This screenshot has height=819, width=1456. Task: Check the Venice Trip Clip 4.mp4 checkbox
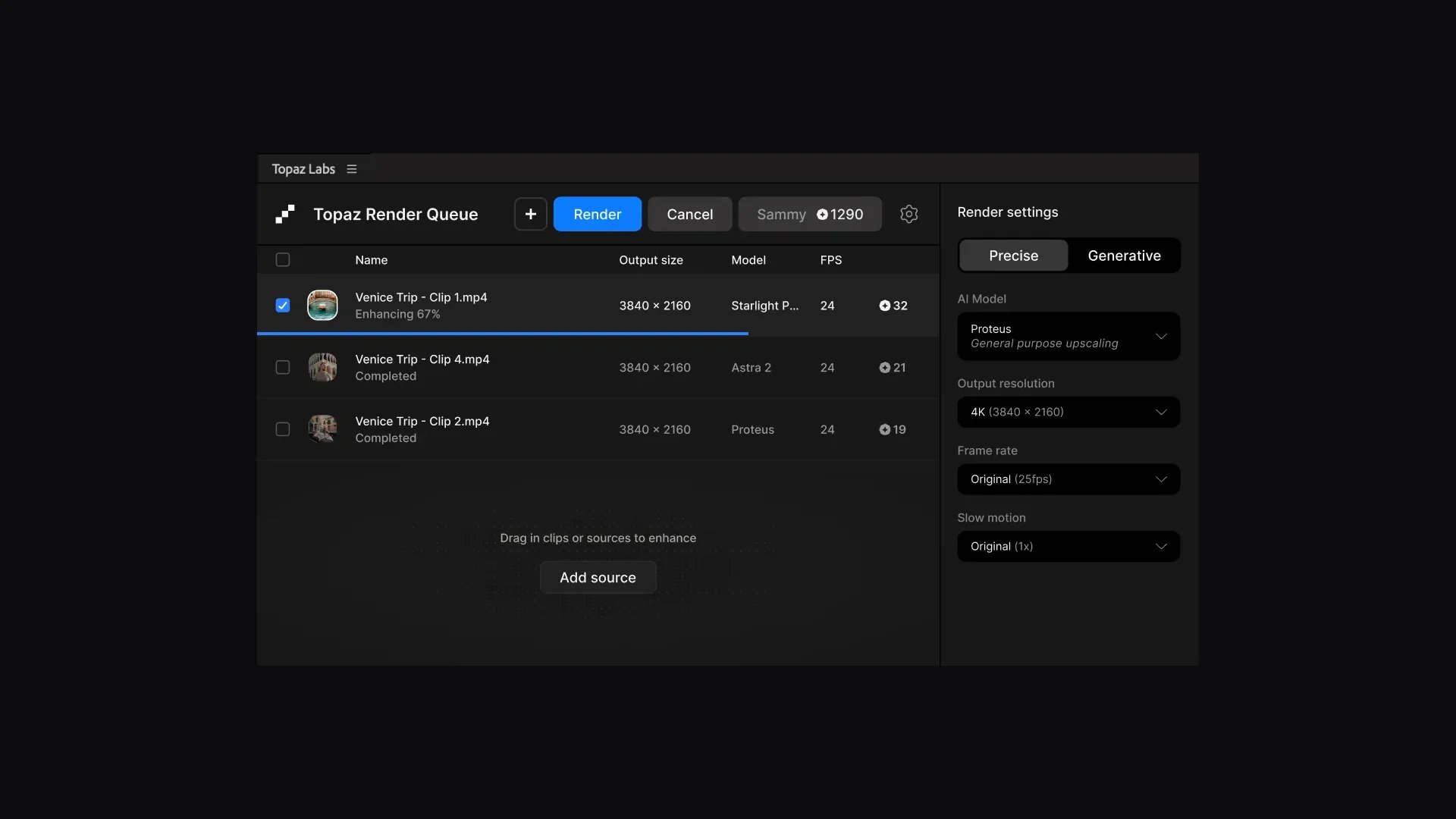point(283,368)
